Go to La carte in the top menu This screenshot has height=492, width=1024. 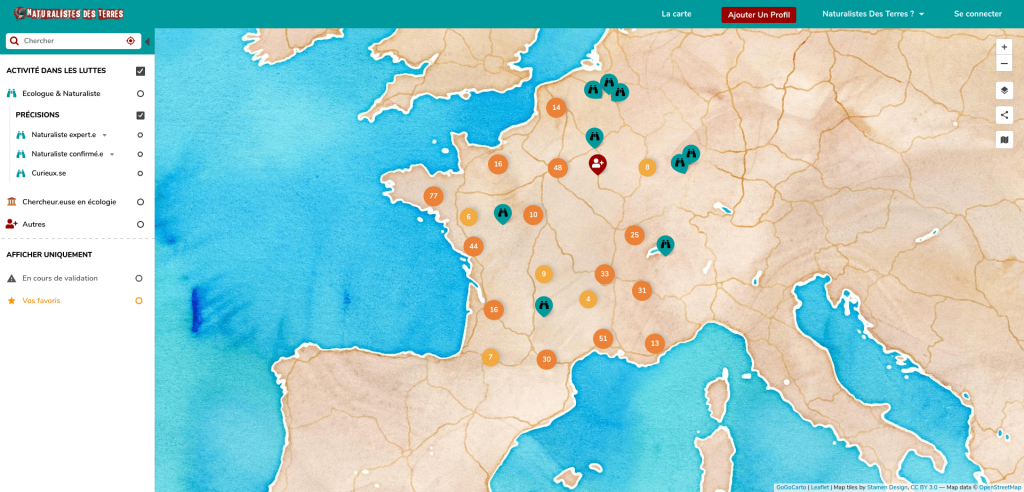click(x=676, y=14)
